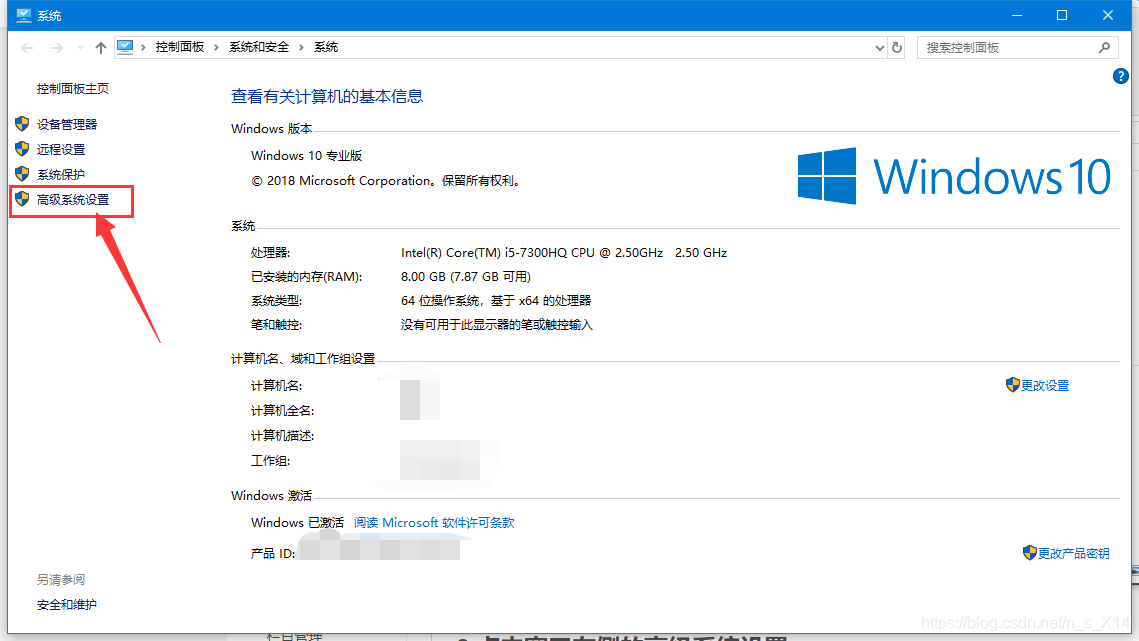Select the text 8.00 GB (7.87 GB 可用)
Image resolution: width=1139 pixels, height=641 pixels.
click(x=466, y=277)
